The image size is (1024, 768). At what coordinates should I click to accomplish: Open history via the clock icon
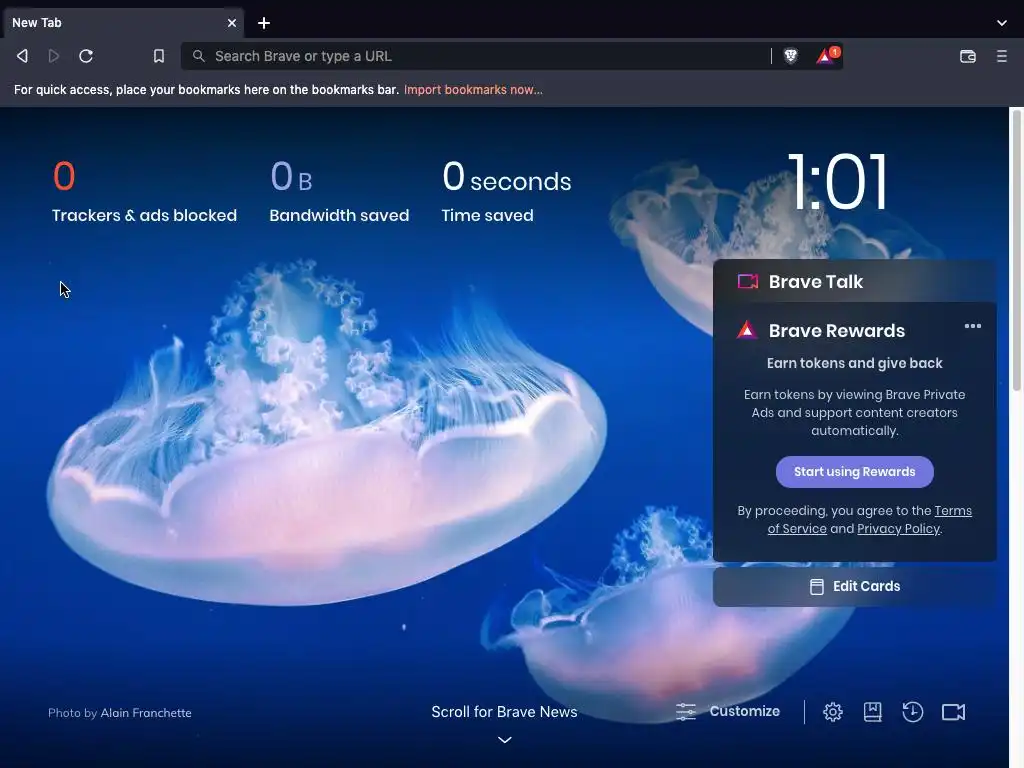[912, 712]
